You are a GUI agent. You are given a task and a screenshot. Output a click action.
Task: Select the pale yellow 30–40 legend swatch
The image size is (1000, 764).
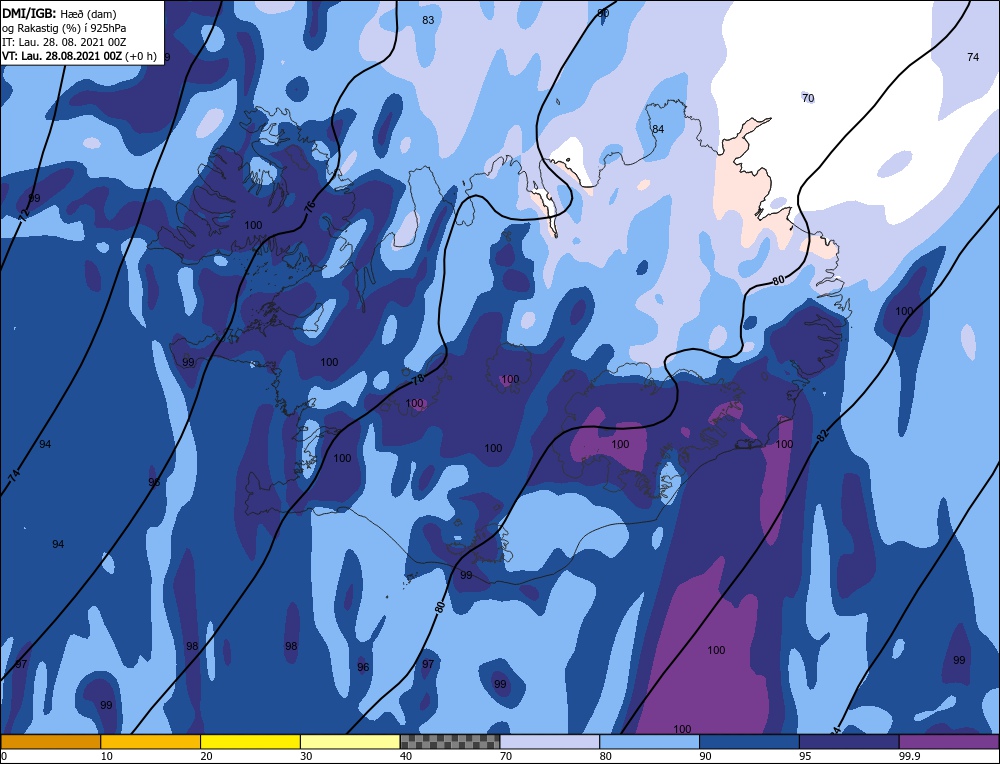point(350,741)
